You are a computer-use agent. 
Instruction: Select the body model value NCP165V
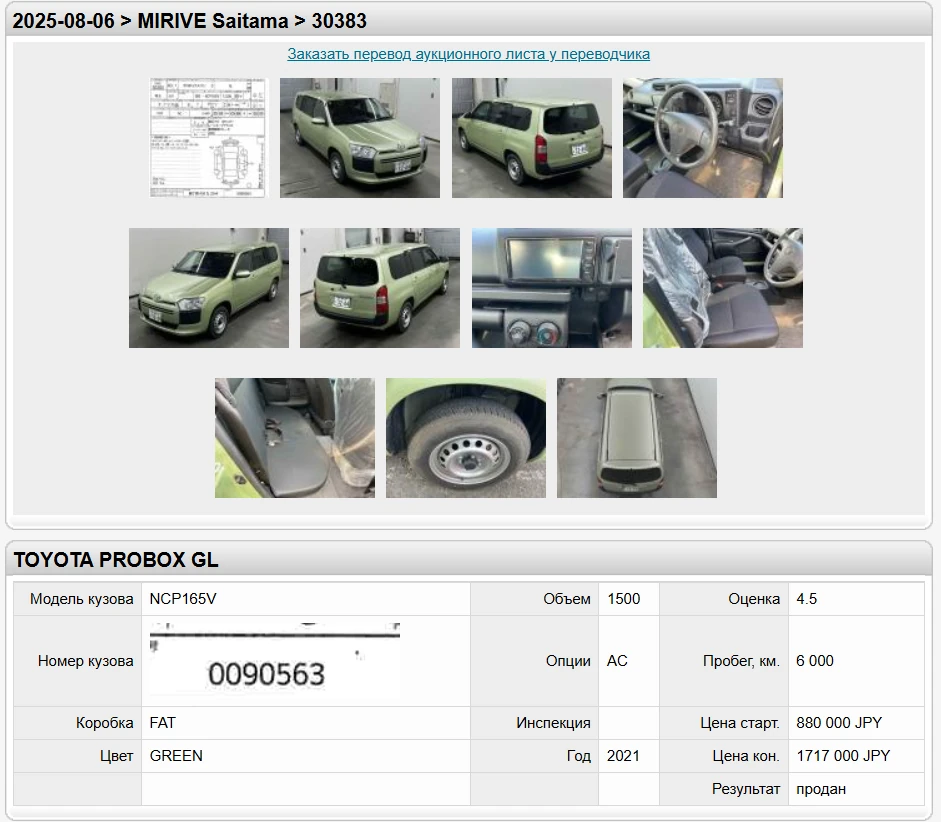tap(183, 599)
